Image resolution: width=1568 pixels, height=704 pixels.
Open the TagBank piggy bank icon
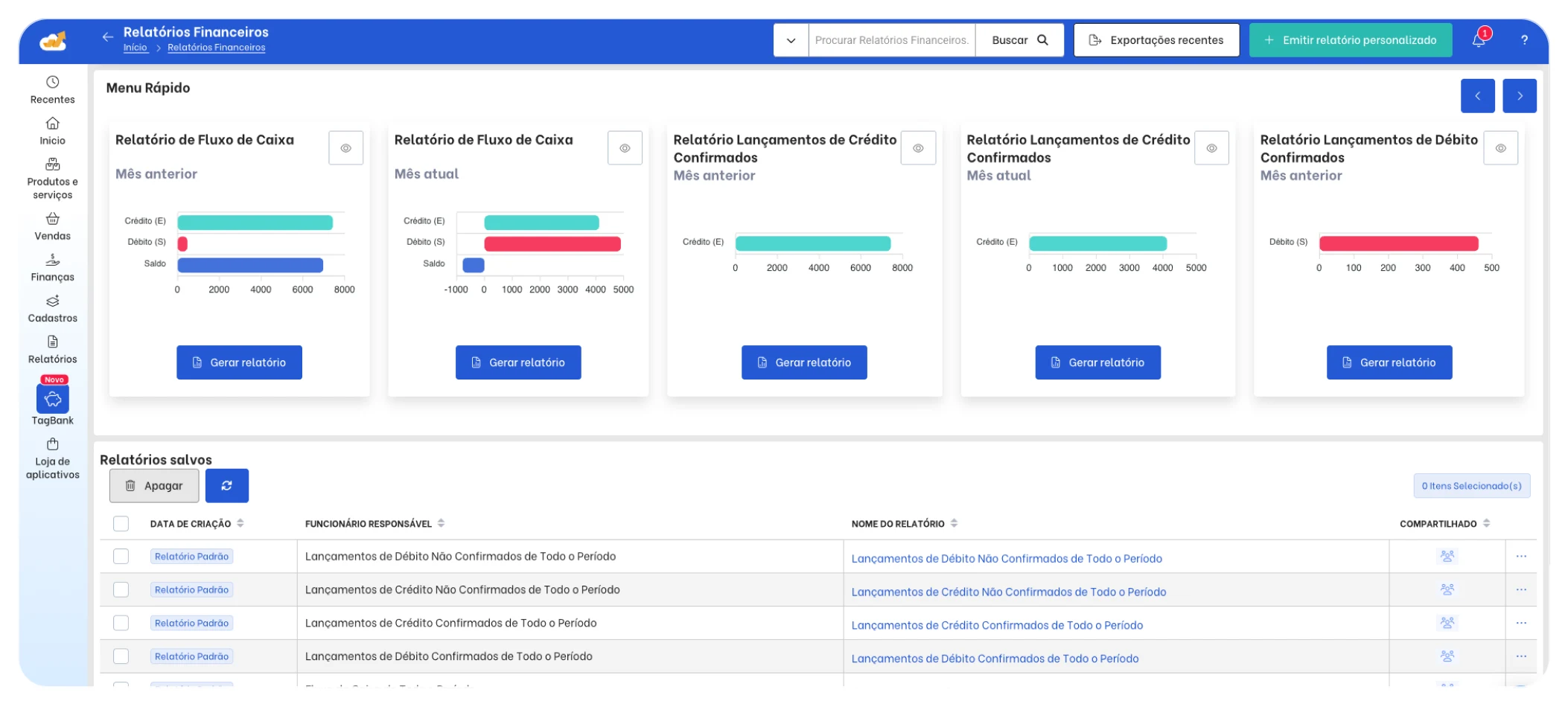53,400
